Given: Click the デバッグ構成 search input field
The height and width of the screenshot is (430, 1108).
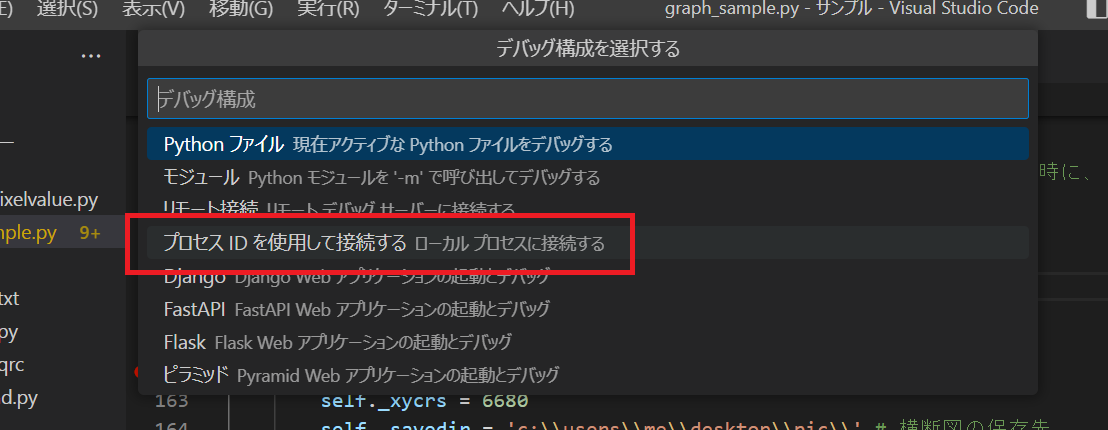Looking at the screenshot, I should [x=587, y=99].
